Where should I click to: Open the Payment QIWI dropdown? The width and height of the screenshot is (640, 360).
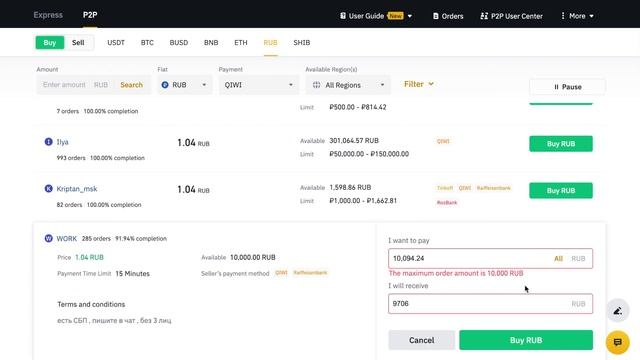pyautogui.click(x=259, y=85)
